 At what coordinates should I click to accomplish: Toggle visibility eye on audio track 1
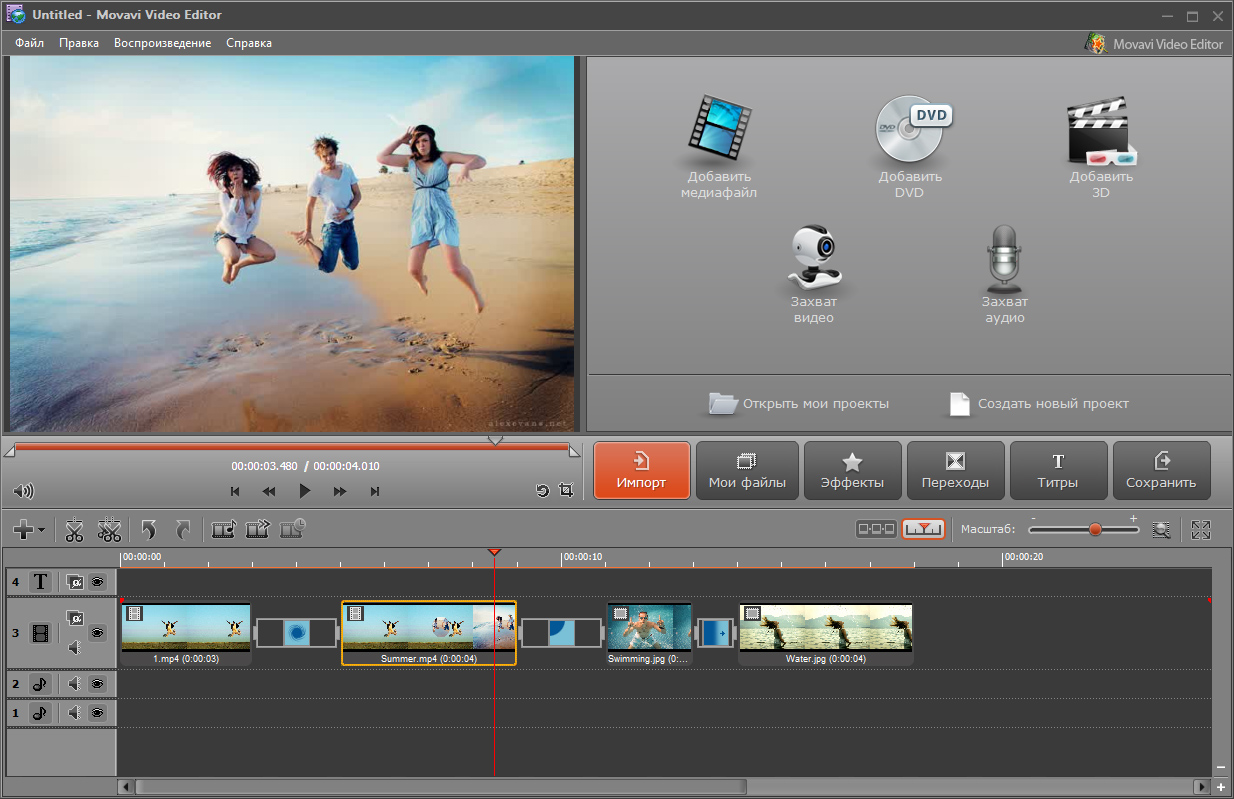coord(98,713)
